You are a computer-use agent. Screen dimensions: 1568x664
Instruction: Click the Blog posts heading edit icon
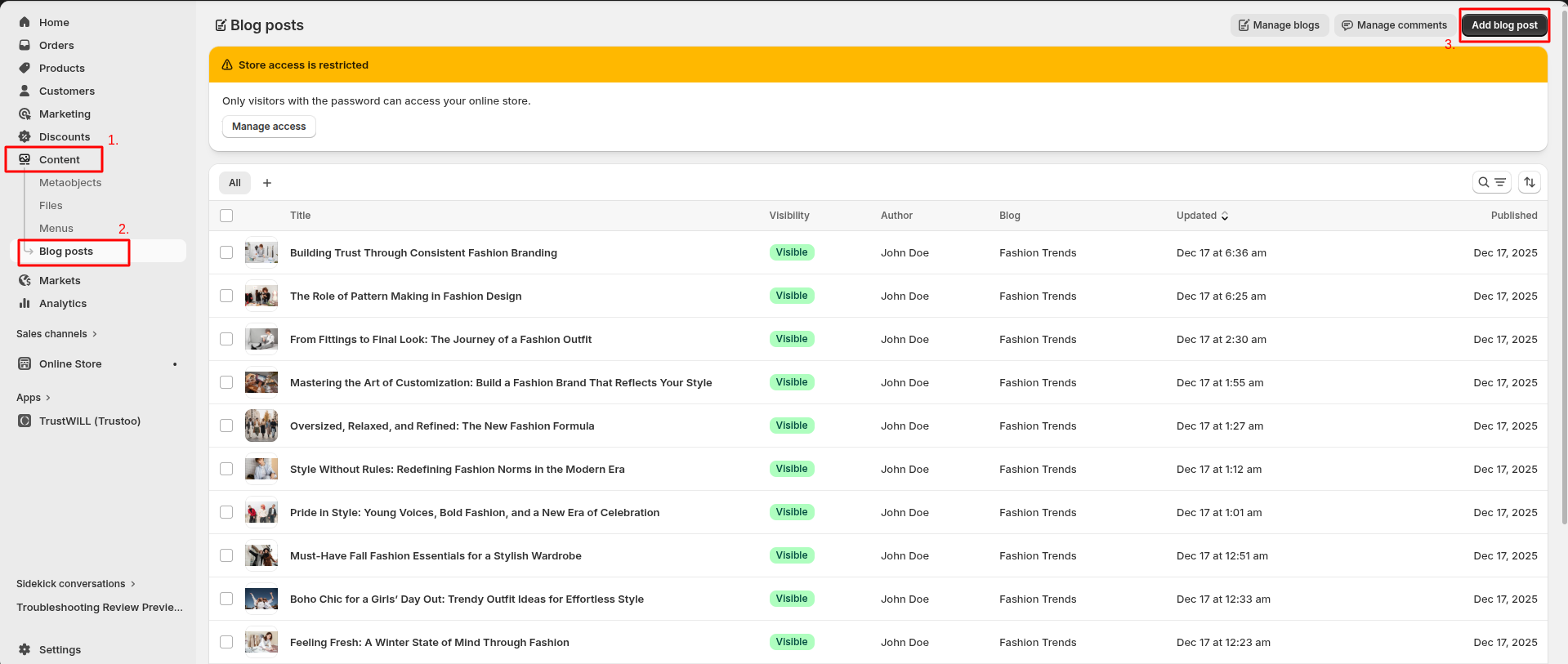(221, 25)
